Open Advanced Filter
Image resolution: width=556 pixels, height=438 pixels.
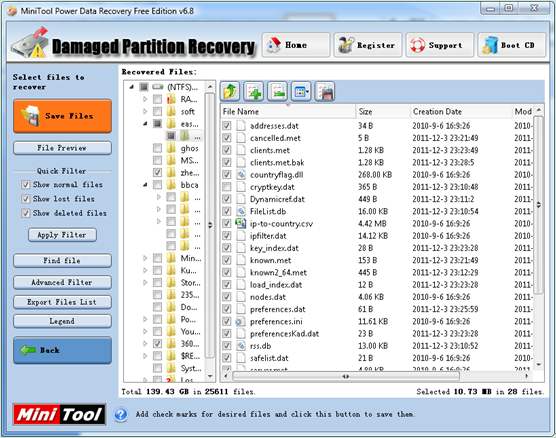[x=62, y=282]
